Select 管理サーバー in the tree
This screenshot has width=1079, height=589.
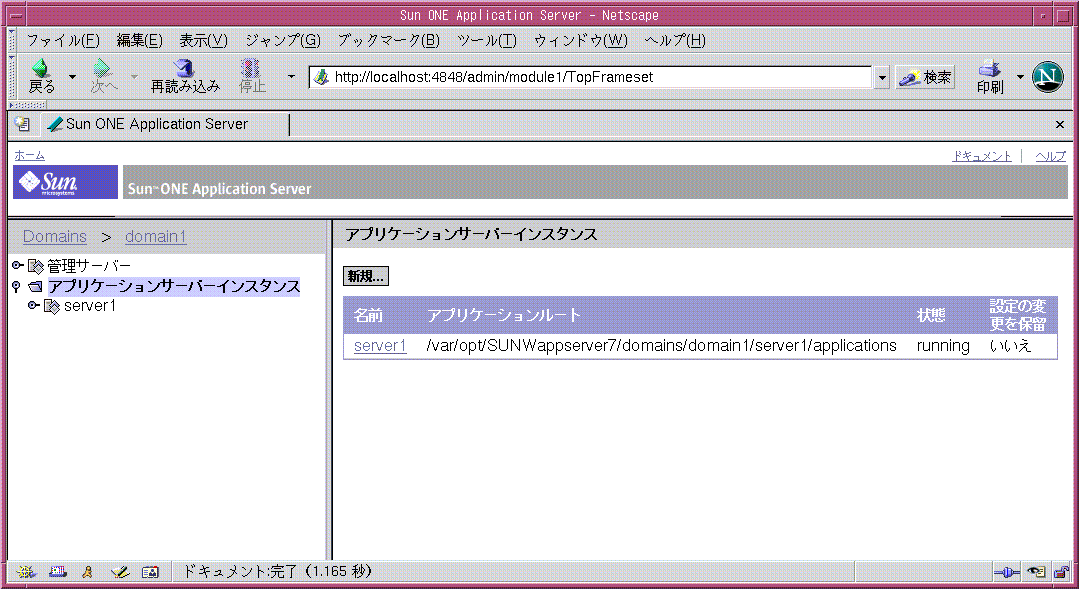point(89,266)
